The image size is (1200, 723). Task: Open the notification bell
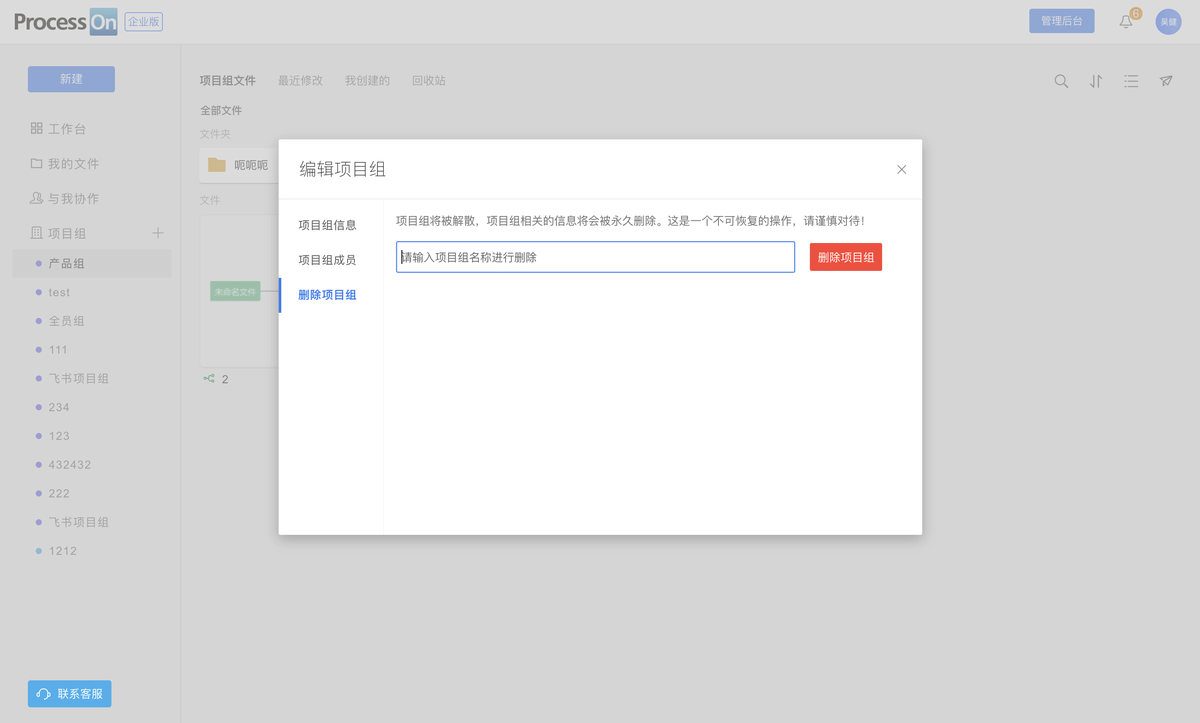pyautogui.click(x=1127, y=21)
